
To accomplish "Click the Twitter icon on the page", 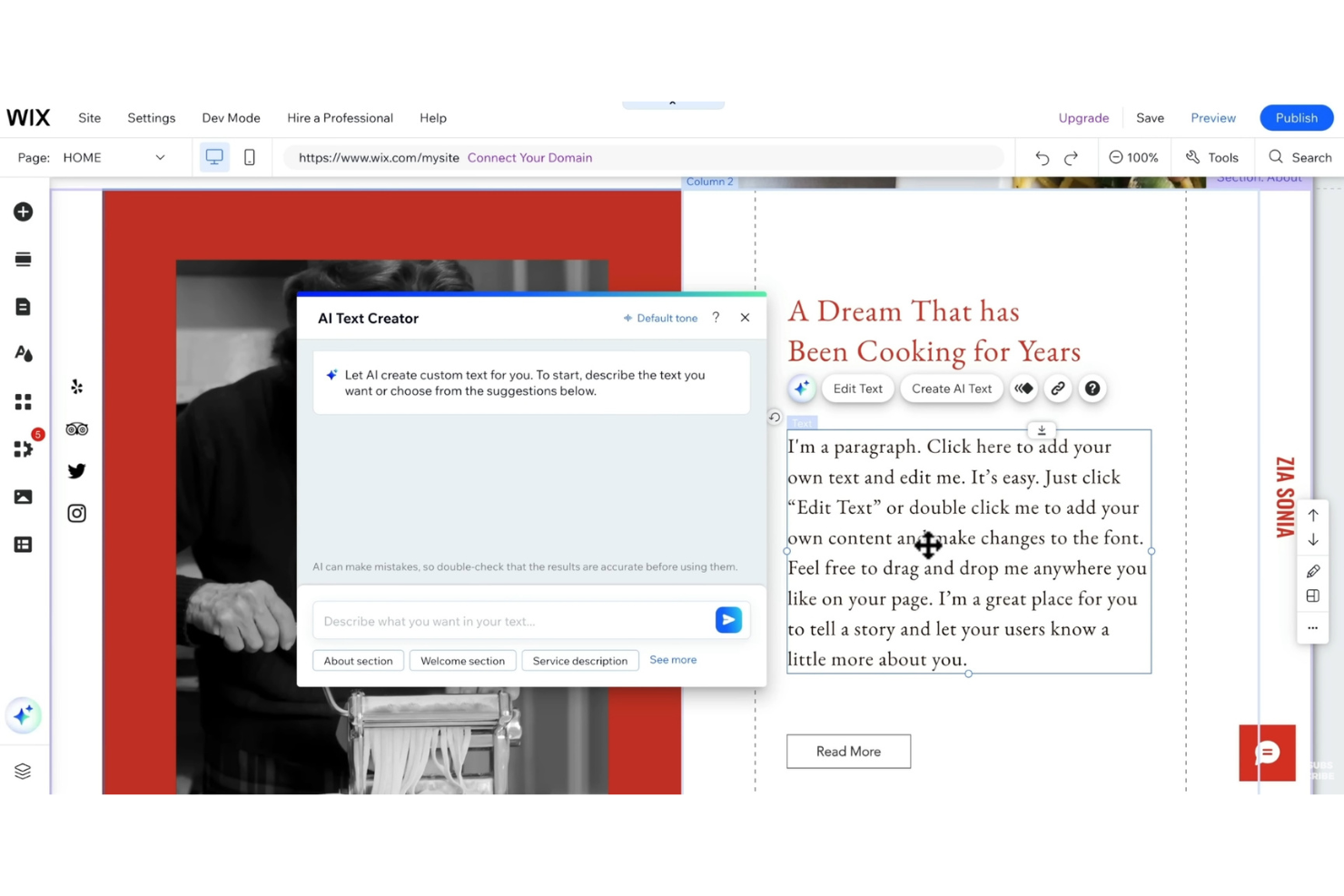I will pos(76,470).
